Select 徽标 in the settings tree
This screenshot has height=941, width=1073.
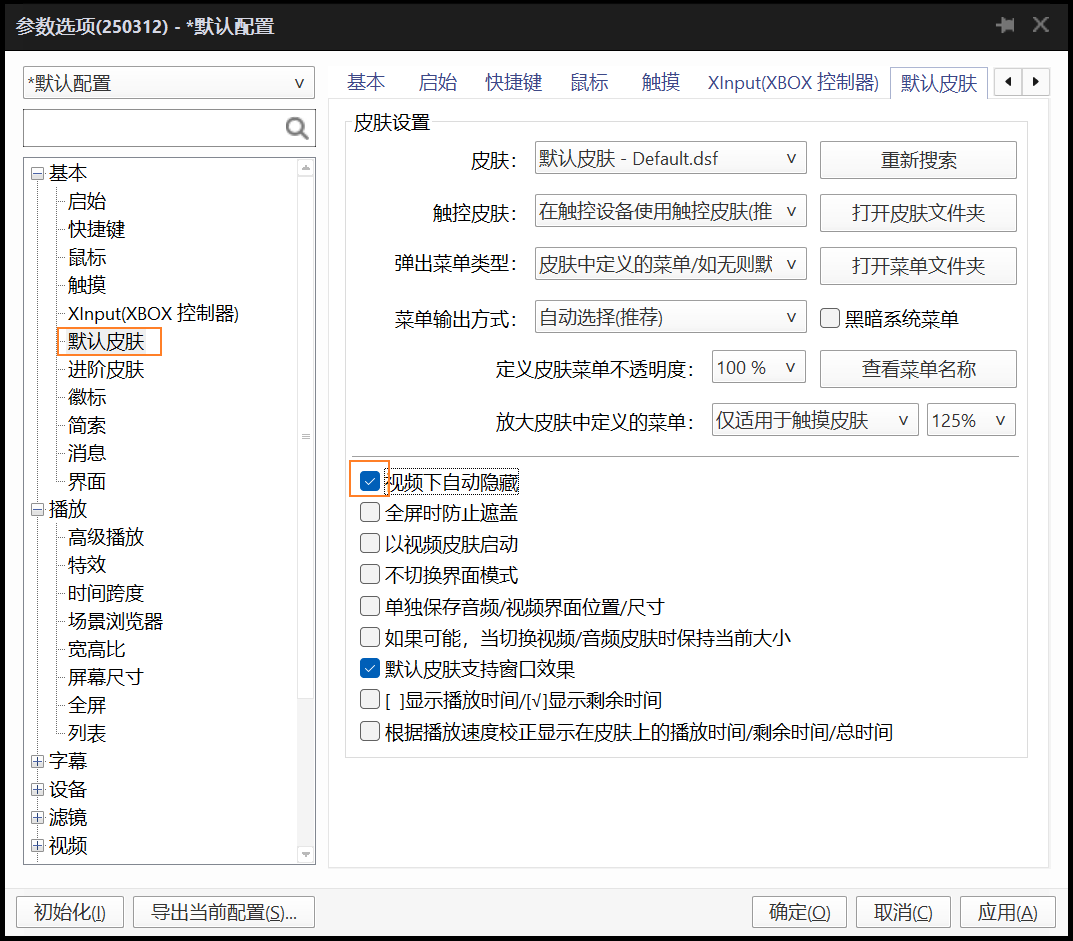87,398
